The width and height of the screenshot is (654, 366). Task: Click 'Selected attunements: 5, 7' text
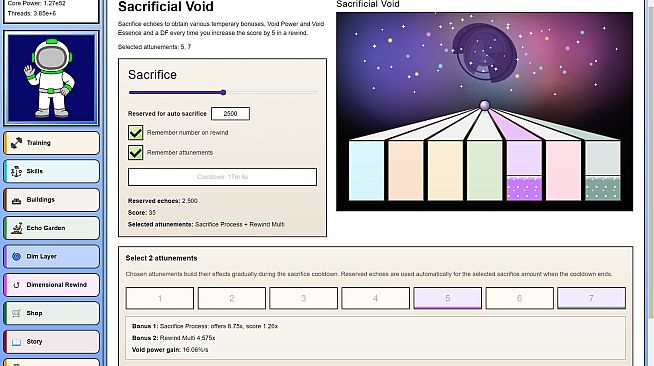(154, 47)
